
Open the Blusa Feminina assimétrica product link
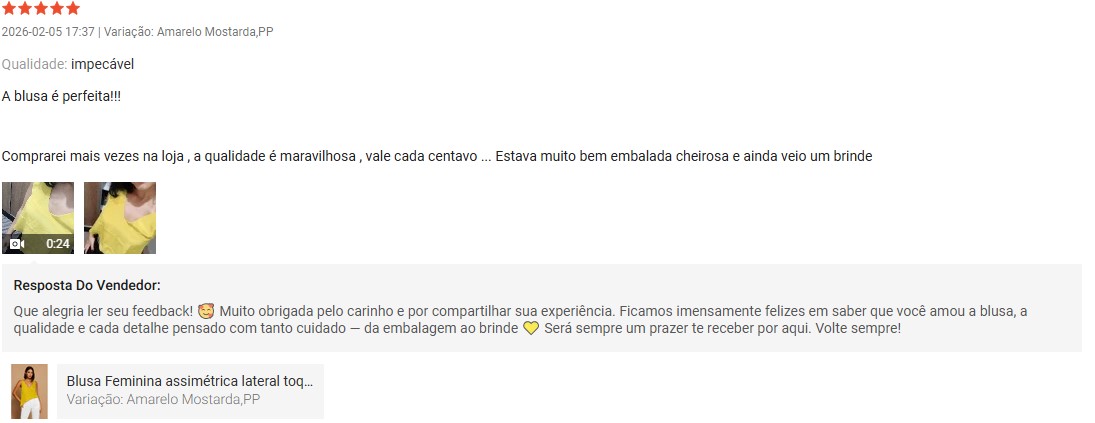190,382
